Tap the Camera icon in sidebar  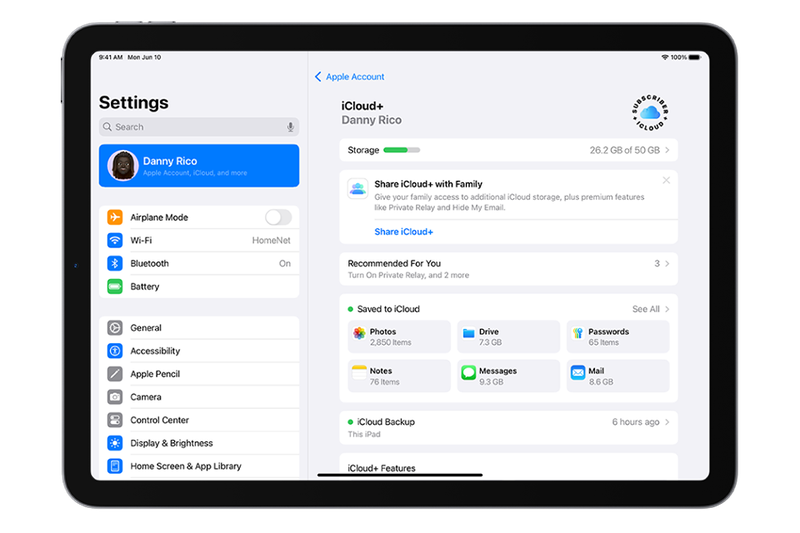point(115,397)
